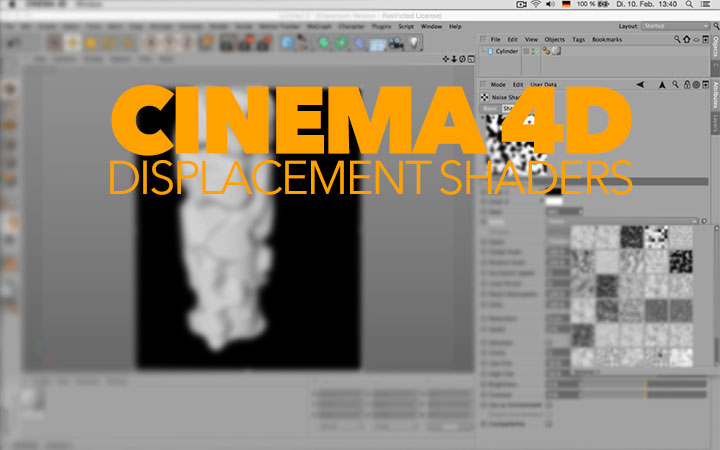Add a Cube primitive from the toolbar
The width and height of the screenshot is (720, 450).
click(x=287, y=43)
